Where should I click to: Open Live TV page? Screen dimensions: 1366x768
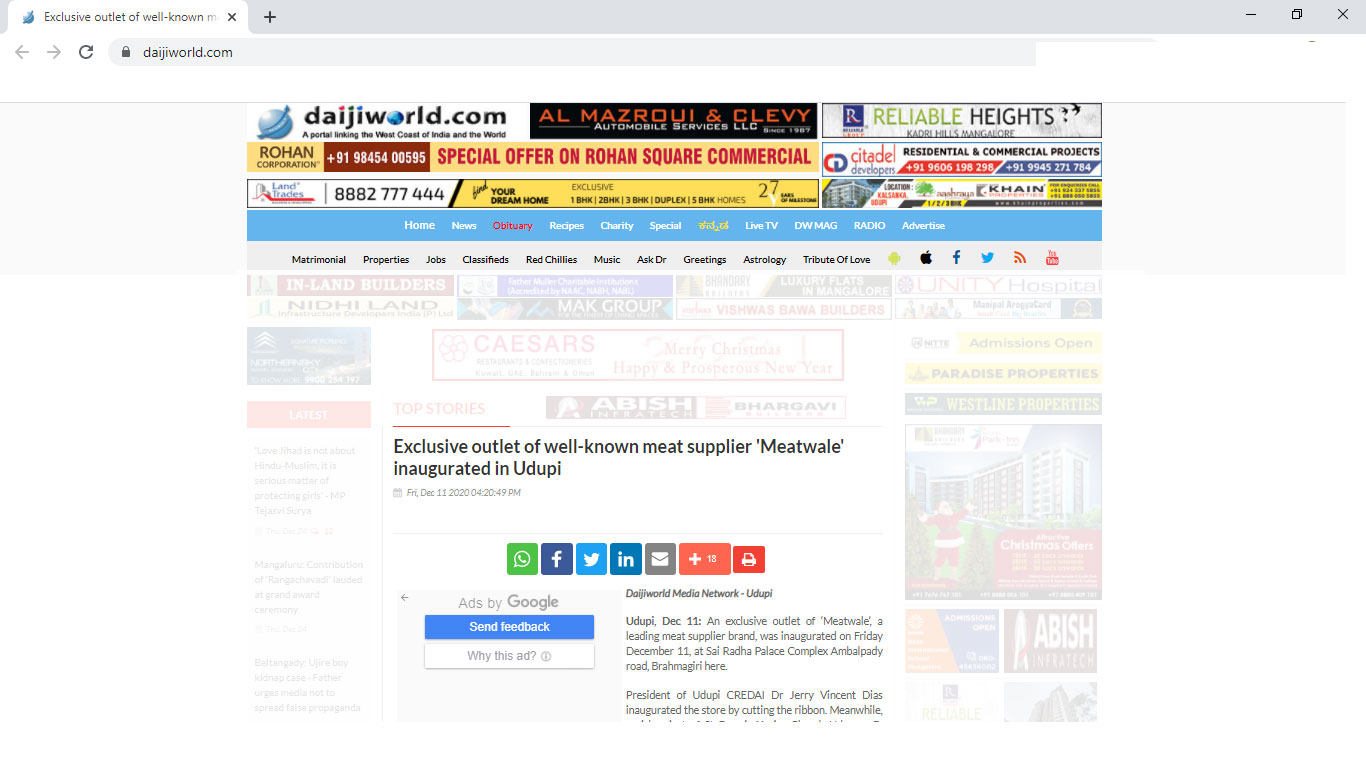click(x=761, y=226)
